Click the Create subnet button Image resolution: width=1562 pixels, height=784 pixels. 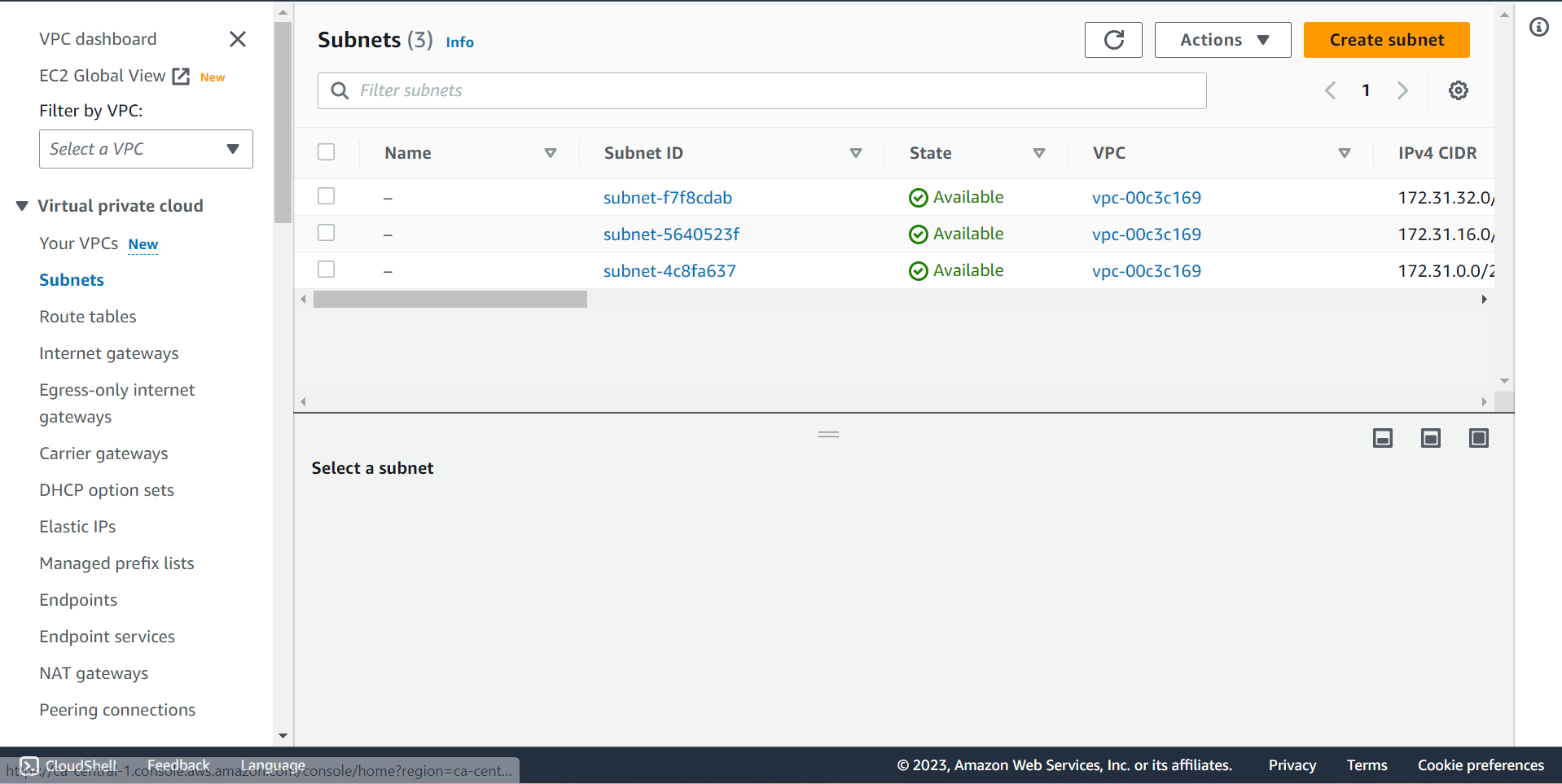coord(1386,40)
